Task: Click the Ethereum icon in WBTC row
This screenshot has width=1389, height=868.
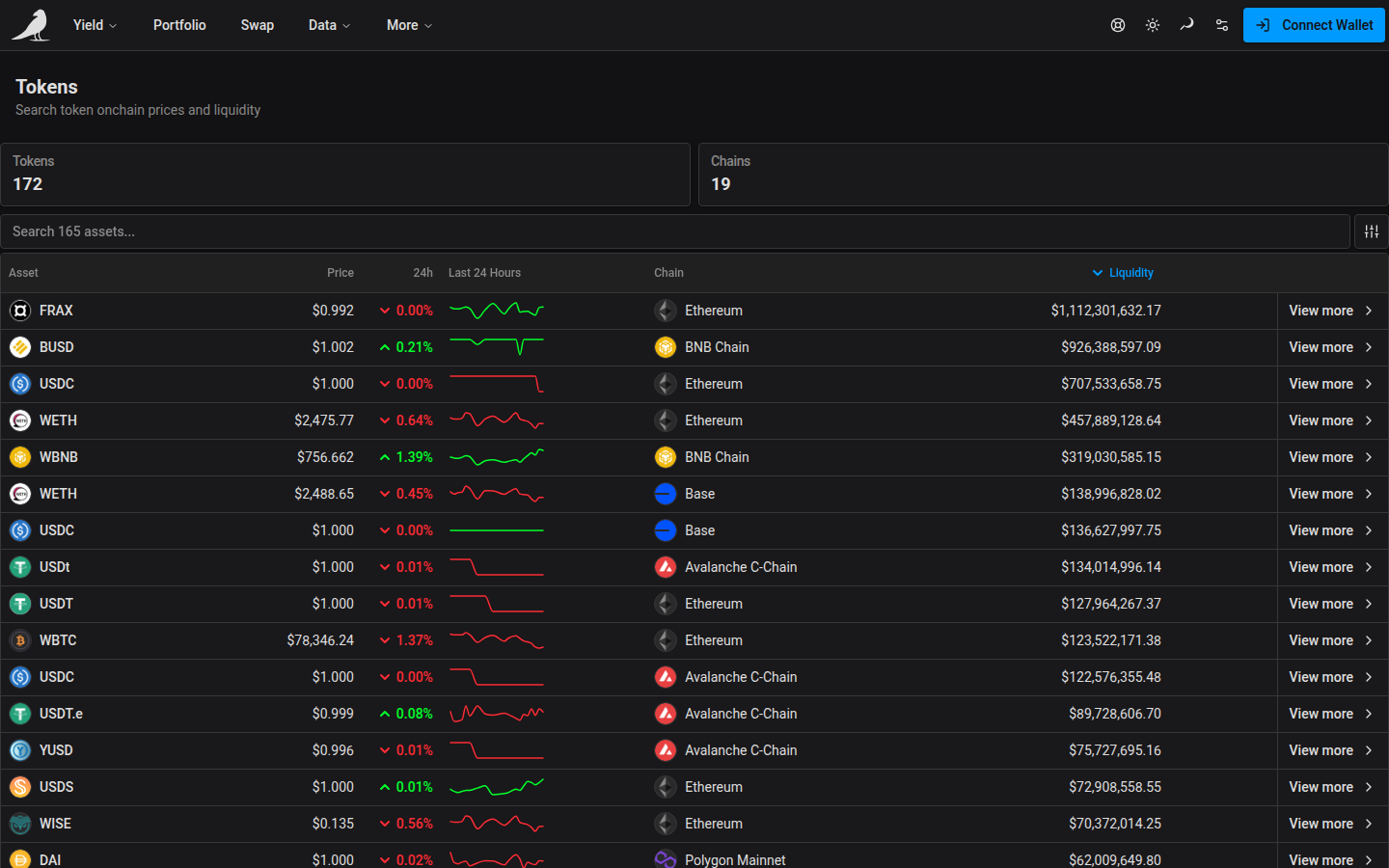Action: coord(666,640)
